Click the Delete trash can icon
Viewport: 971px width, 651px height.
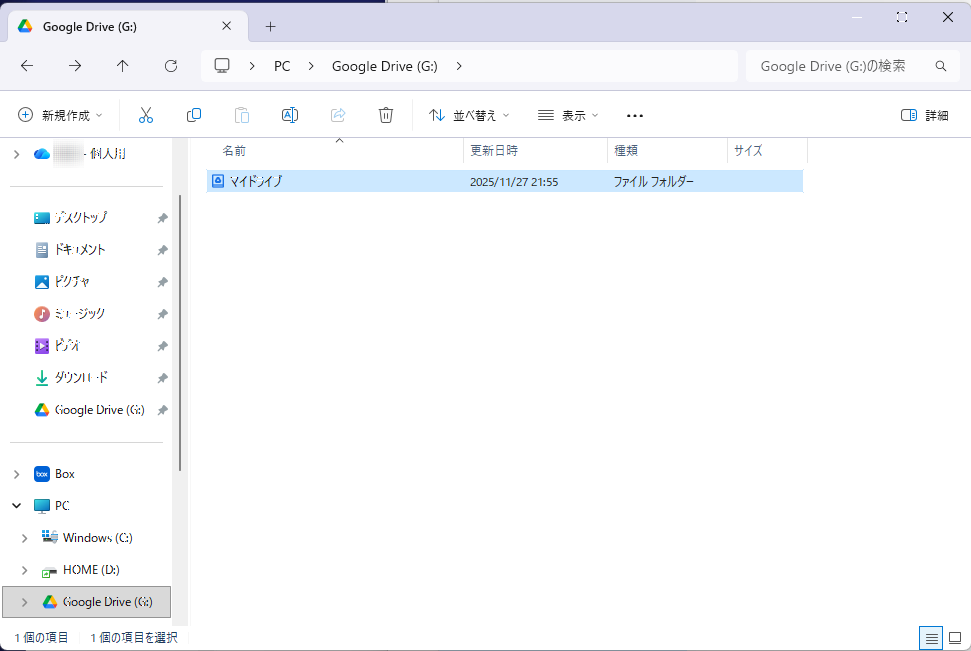pos(386,115)
